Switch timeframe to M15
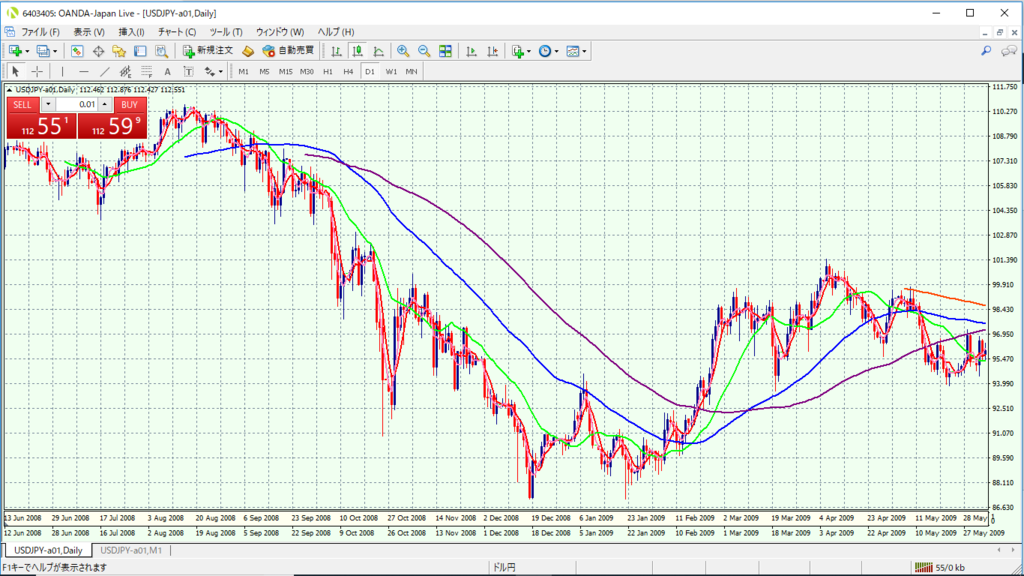 click(x=285, y=72)
